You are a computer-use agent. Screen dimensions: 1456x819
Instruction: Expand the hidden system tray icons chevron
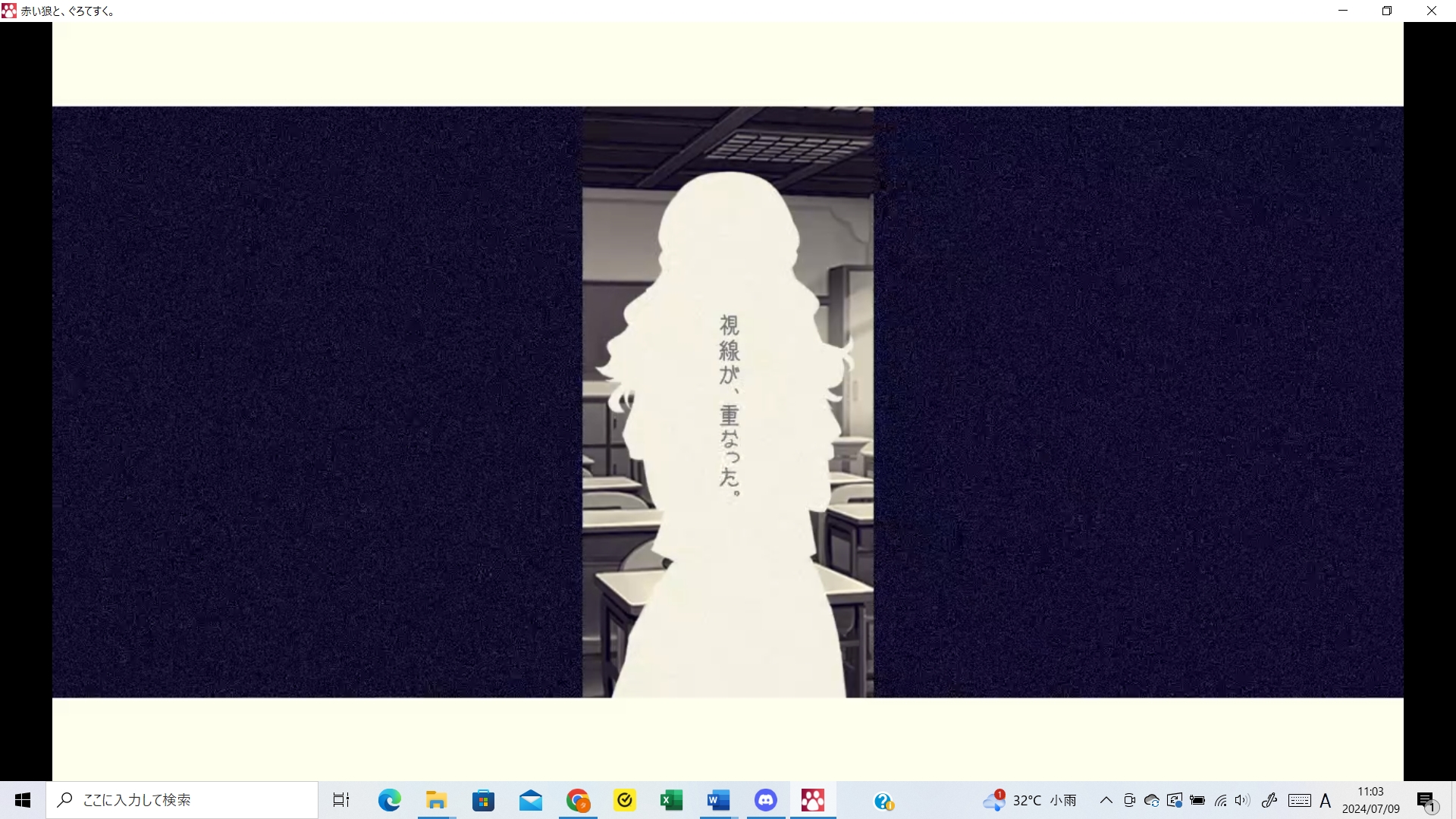click(1106, 800)
